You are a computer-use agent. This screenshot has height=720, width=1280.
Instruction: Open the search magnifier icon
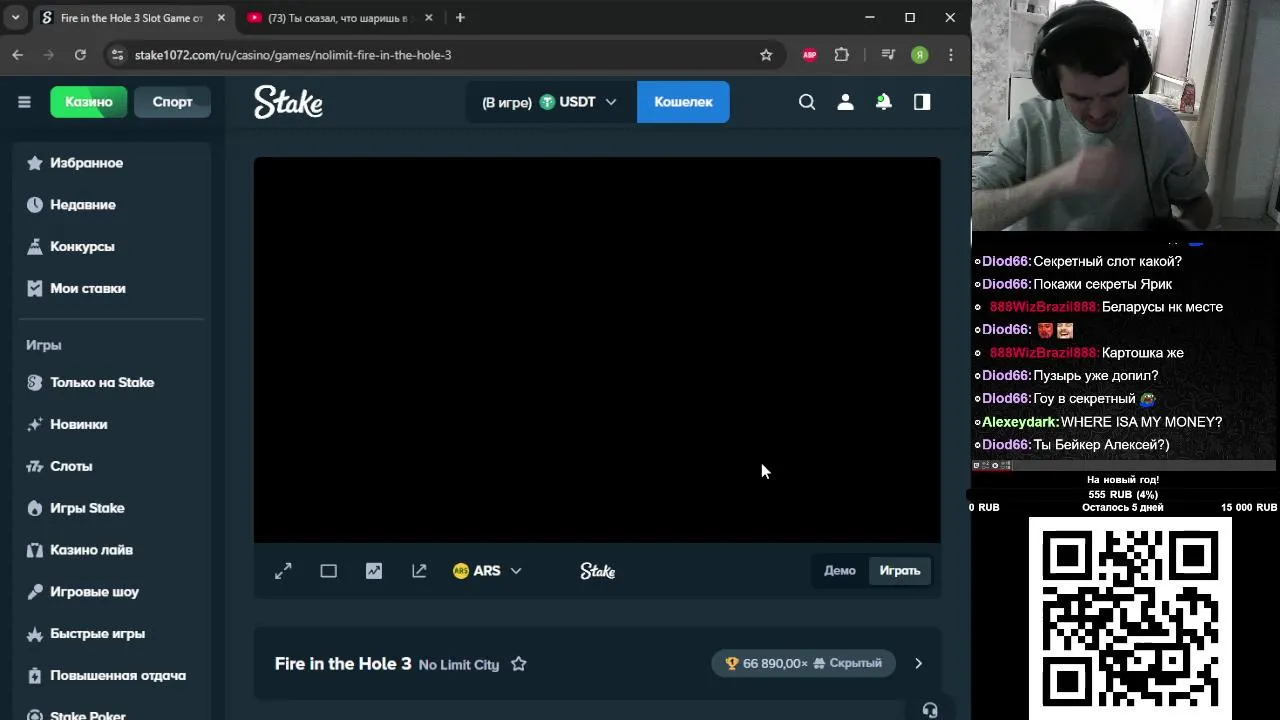pos(807,102)
